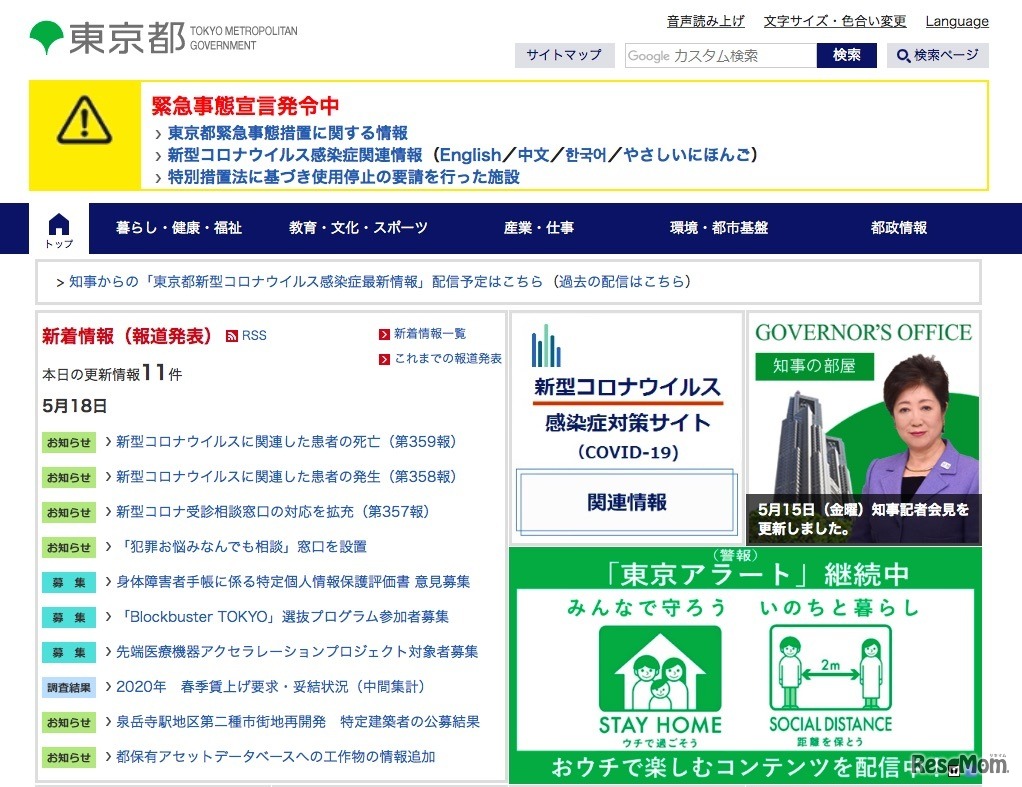1022x787 pixels.
Task: Open 暮らし・健康・福祉 menu
Action: point(179,228)
